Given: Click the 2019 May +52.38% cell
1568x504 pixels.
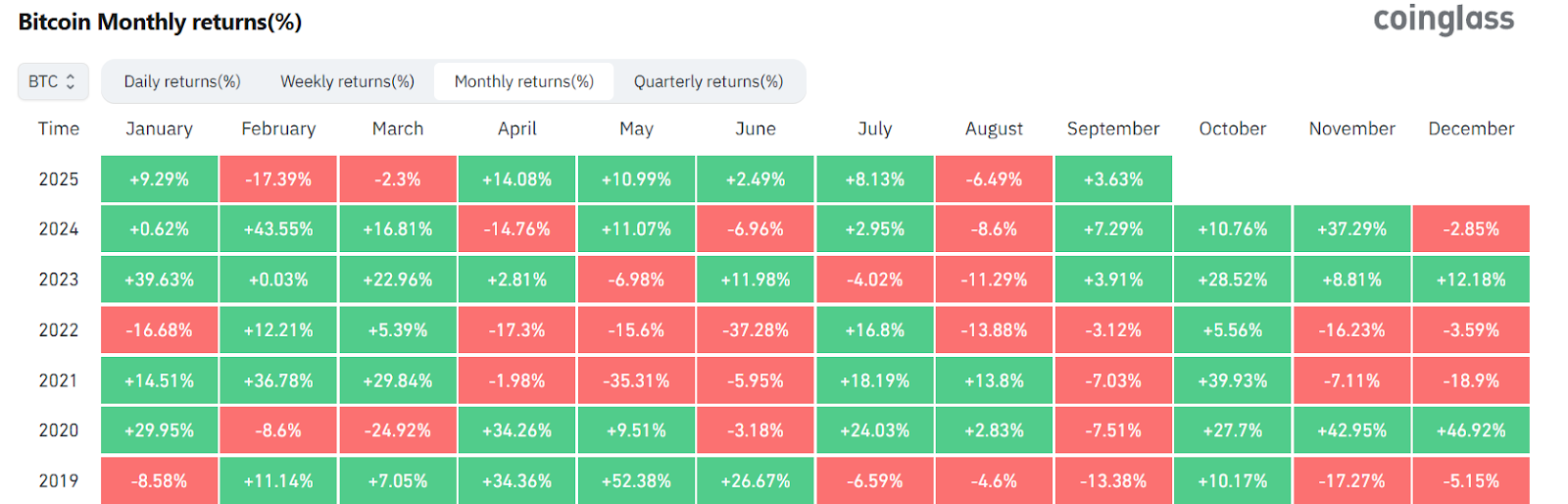Looking at the screenshot, I should 636,480.
